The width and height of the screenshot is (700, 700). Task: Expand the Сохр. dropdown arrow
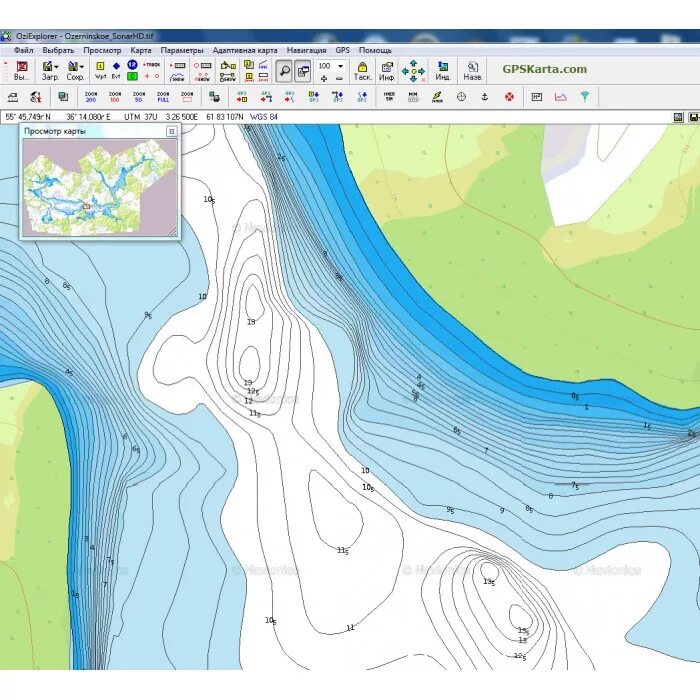[82, 67]
